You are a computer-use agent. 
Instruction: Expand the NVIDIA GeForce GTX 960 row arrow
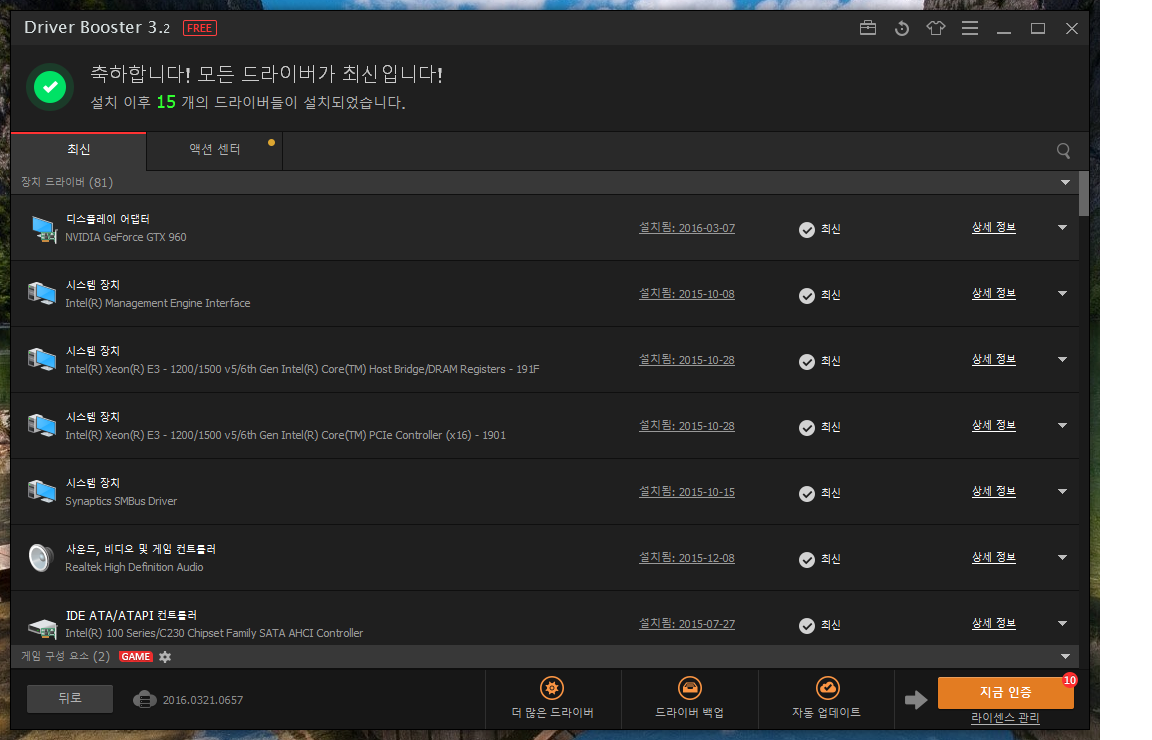click(1062, 228)
